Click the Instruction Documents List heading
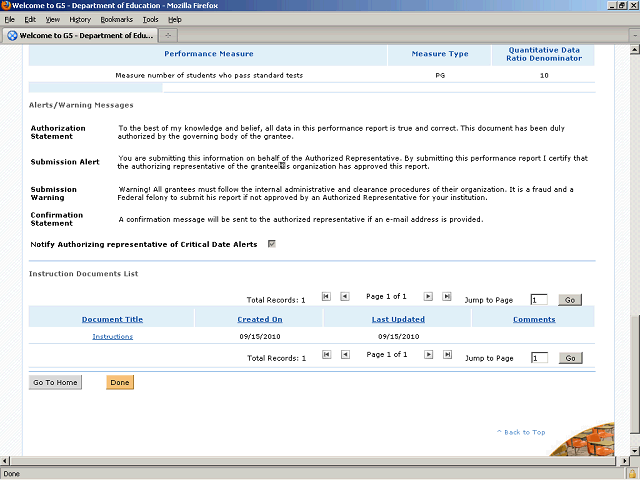This screenshot has width=640, height=480. 84,274
